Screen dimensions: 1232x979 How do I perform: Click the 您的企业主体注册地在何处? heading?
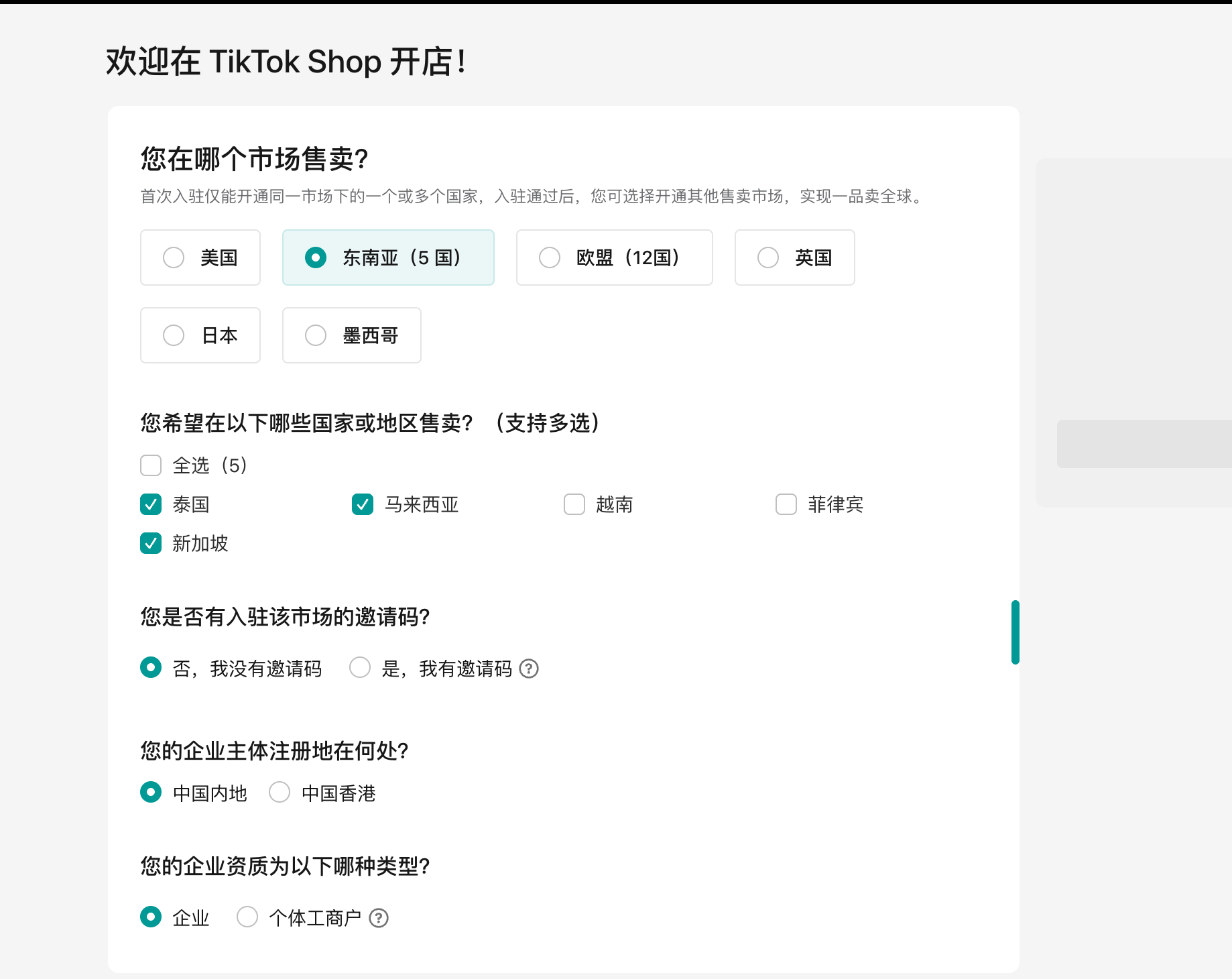tap(274, 751)
